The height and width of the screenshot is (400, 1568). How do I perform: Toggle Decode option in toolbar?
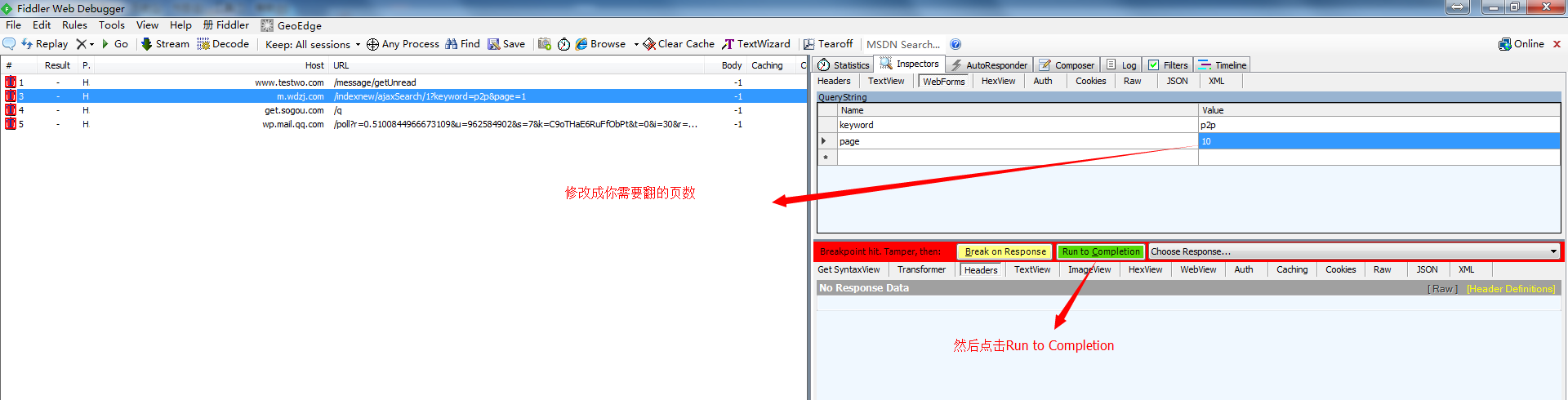coord(223,44)
